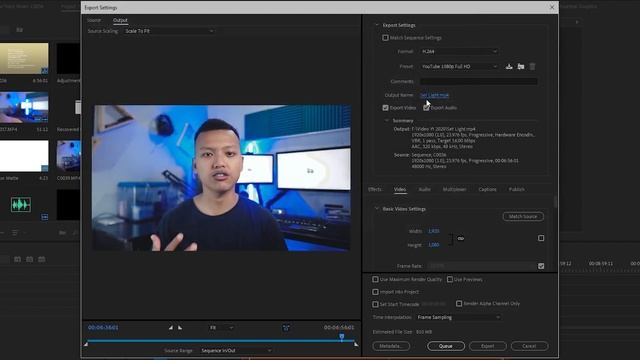Screen dimensions: 640x360
Task: Click the Comments input field
Action: coord(478,81)
